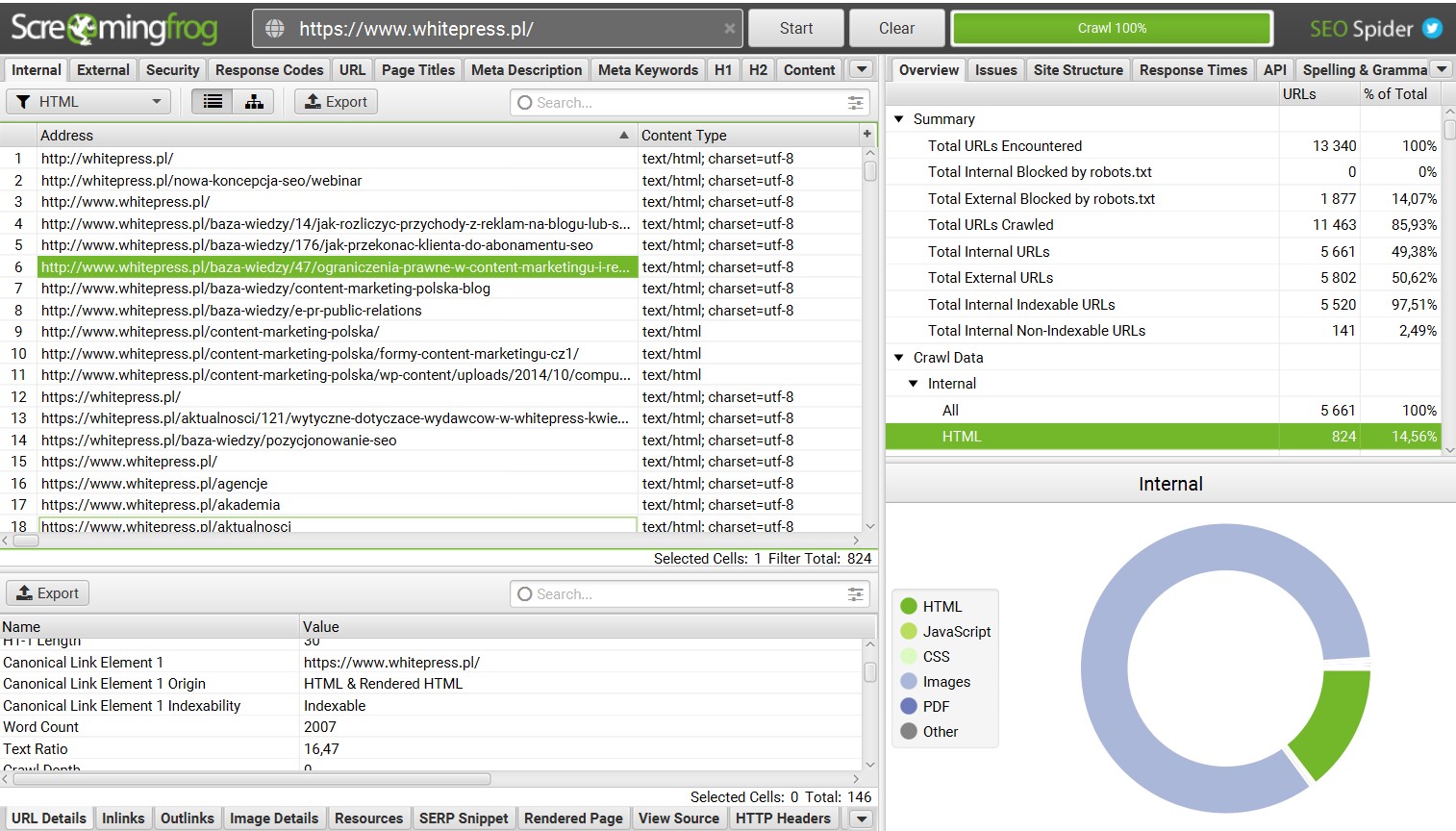Switch to tree view icon

point(254,102)
